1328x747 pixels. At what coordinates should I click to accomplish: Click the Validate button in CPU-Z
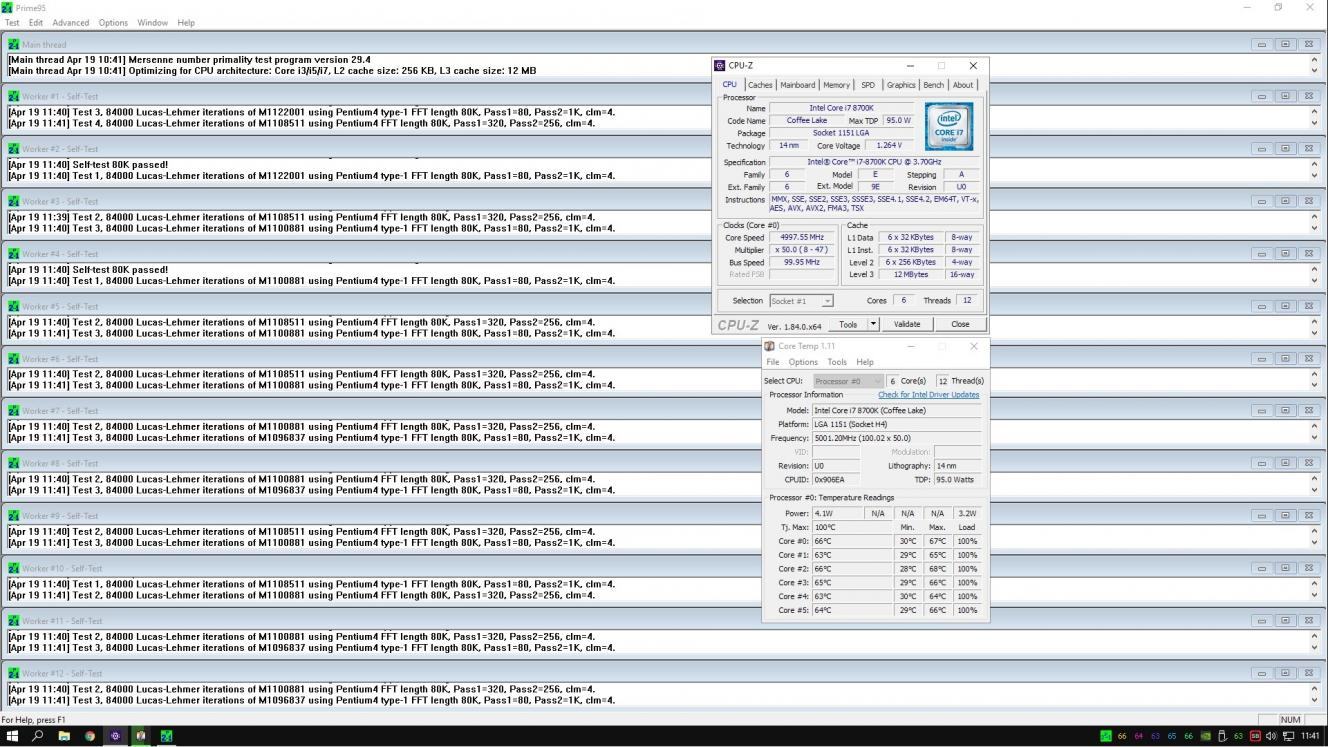tap(906, 324)
